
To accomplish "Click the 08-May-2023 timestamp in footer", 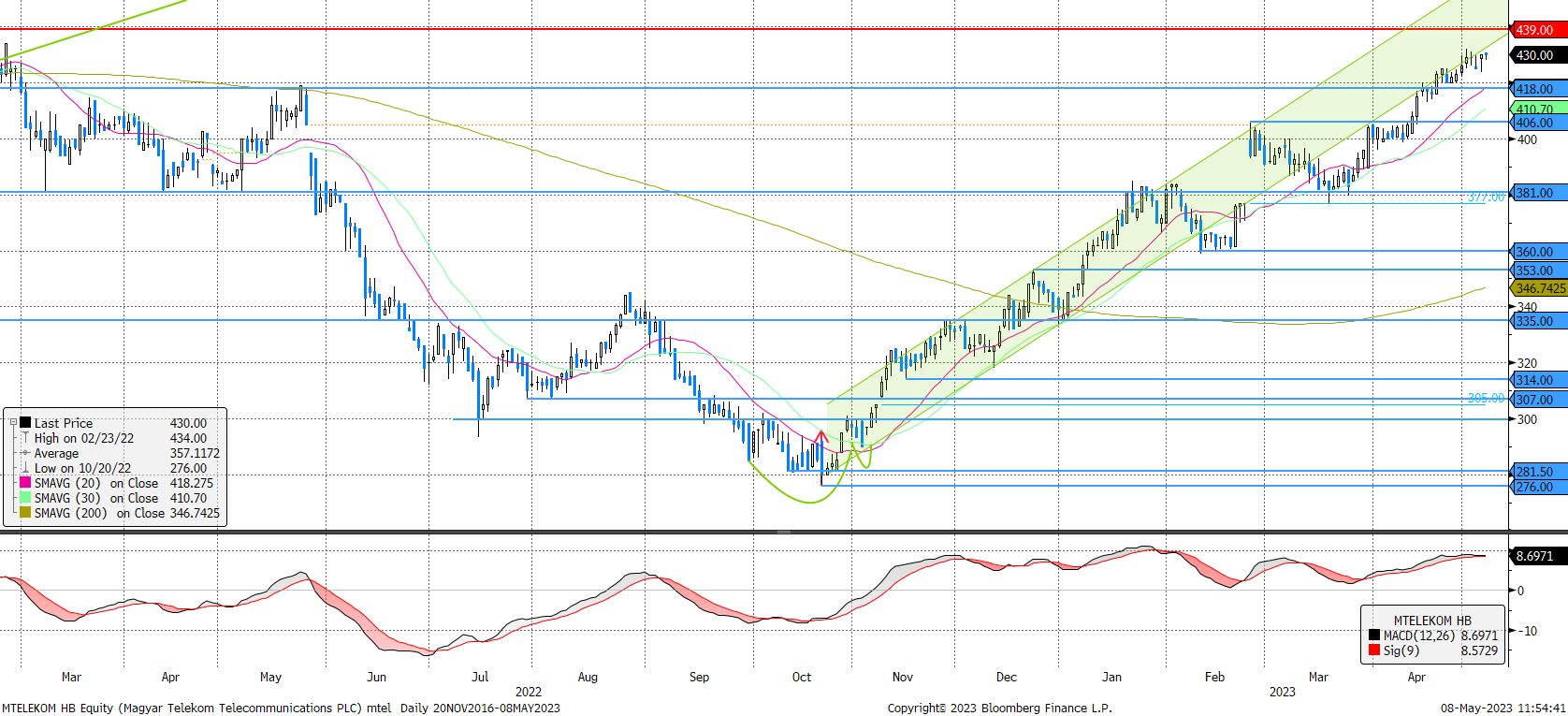I will pos(1504,708).
